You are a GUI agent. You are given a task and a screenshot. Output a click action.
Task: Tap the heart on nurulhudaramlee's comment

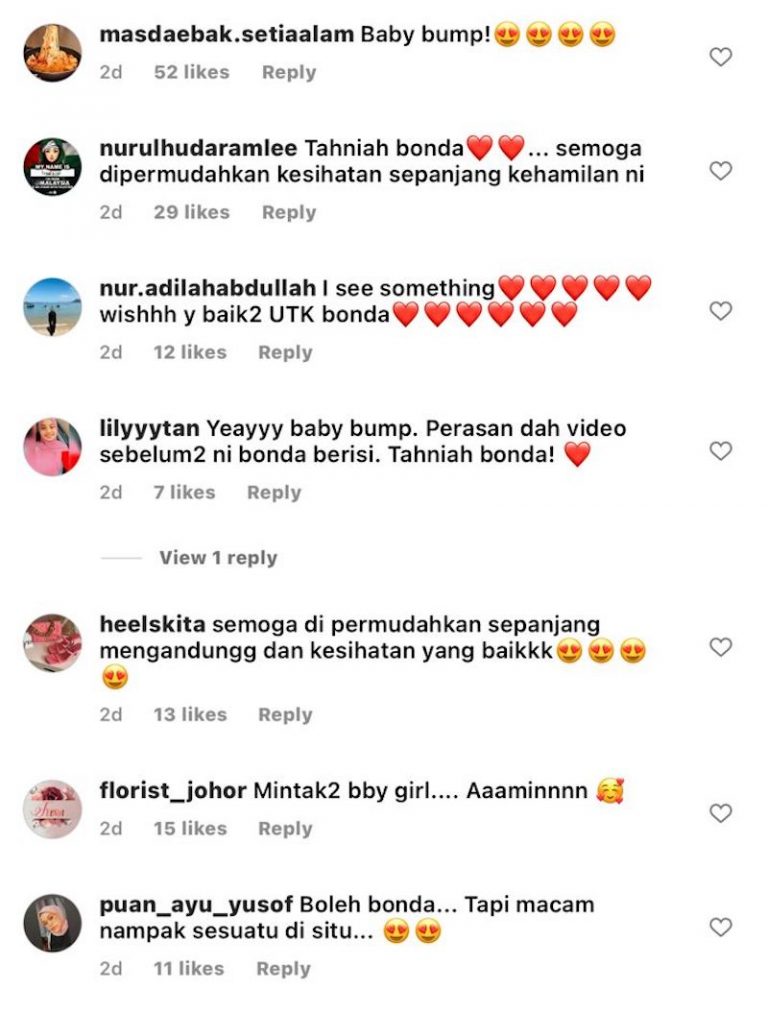(720, 171)
